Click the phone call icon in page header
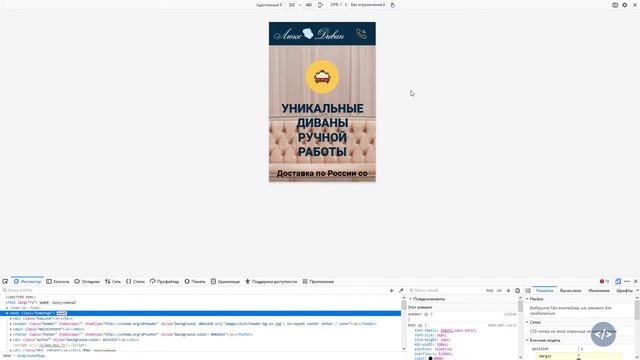Viewport: 640px width, 360px height. (361, 33)
